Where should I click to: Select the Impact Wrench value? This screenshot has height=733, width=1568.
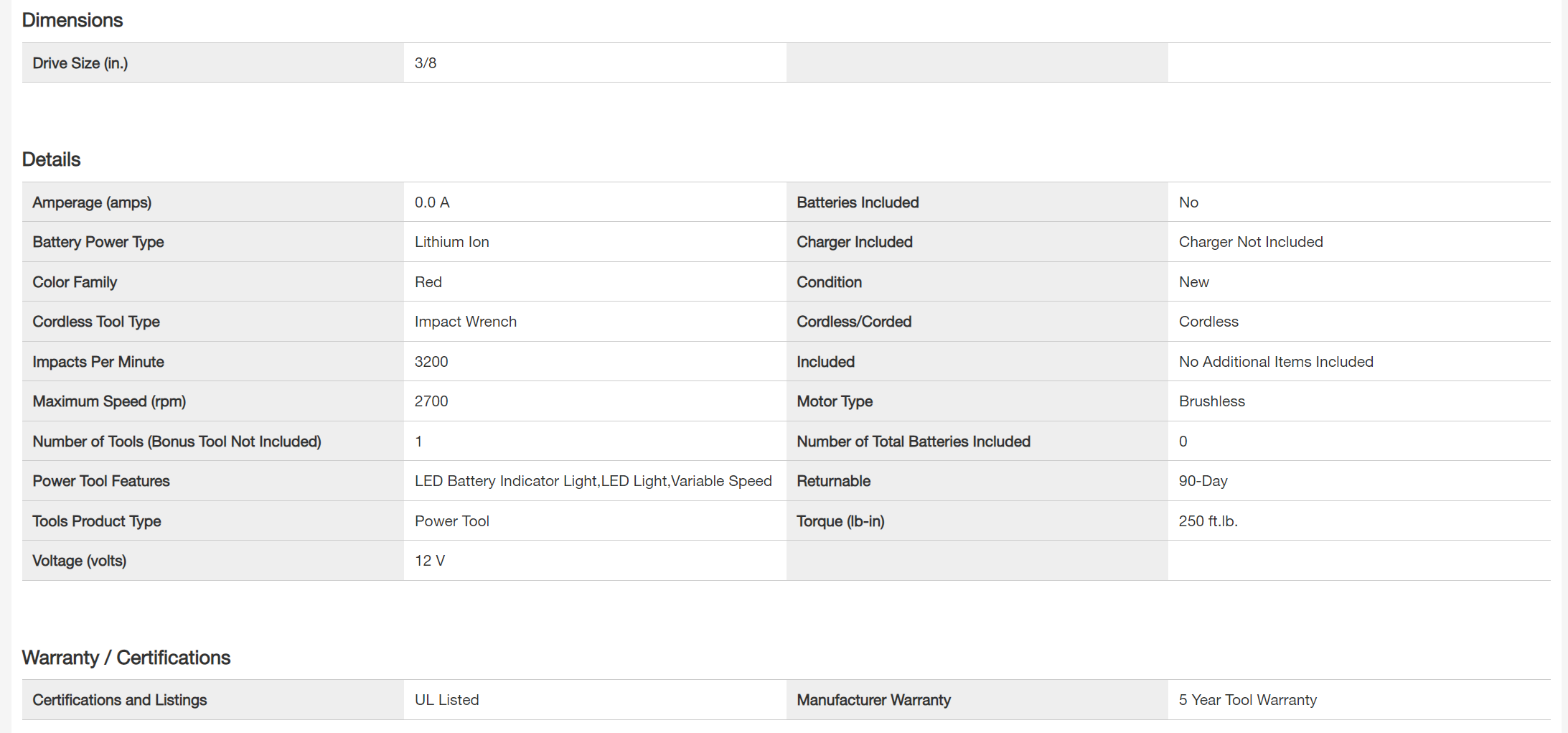(x=465, y=322)
